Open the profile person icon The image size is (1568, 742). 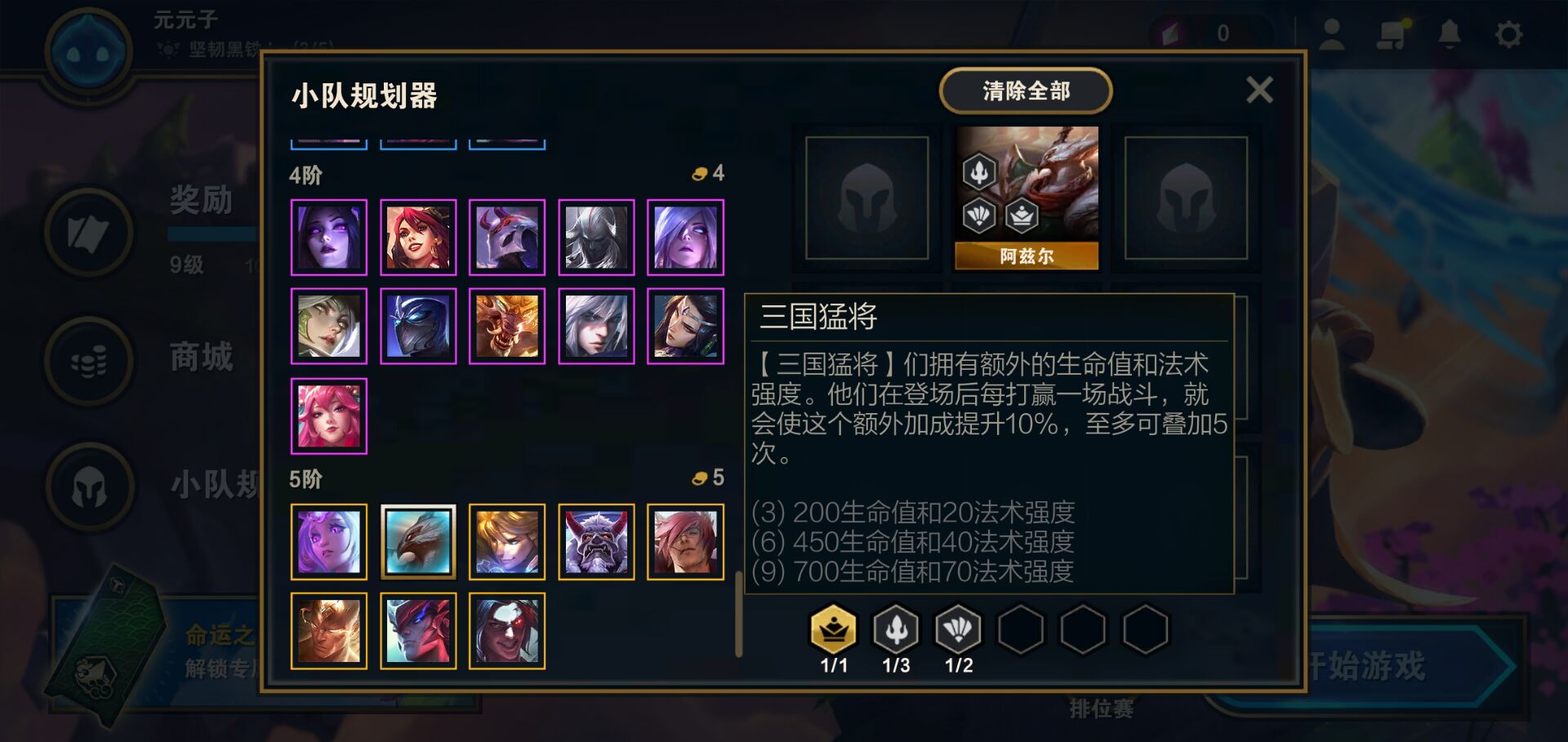click(1332, 34)
